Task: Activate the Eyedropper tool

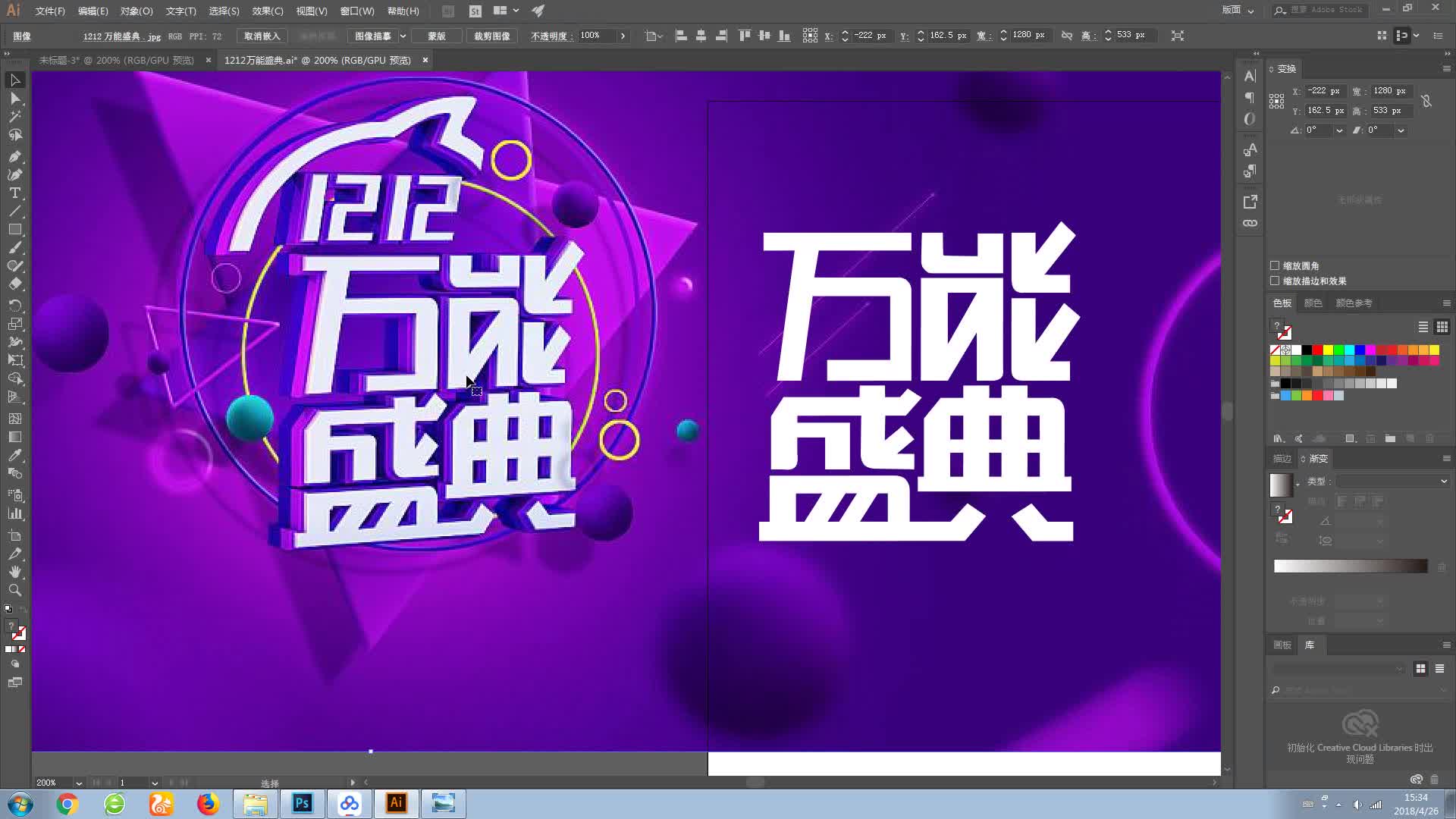Action: 14,455
